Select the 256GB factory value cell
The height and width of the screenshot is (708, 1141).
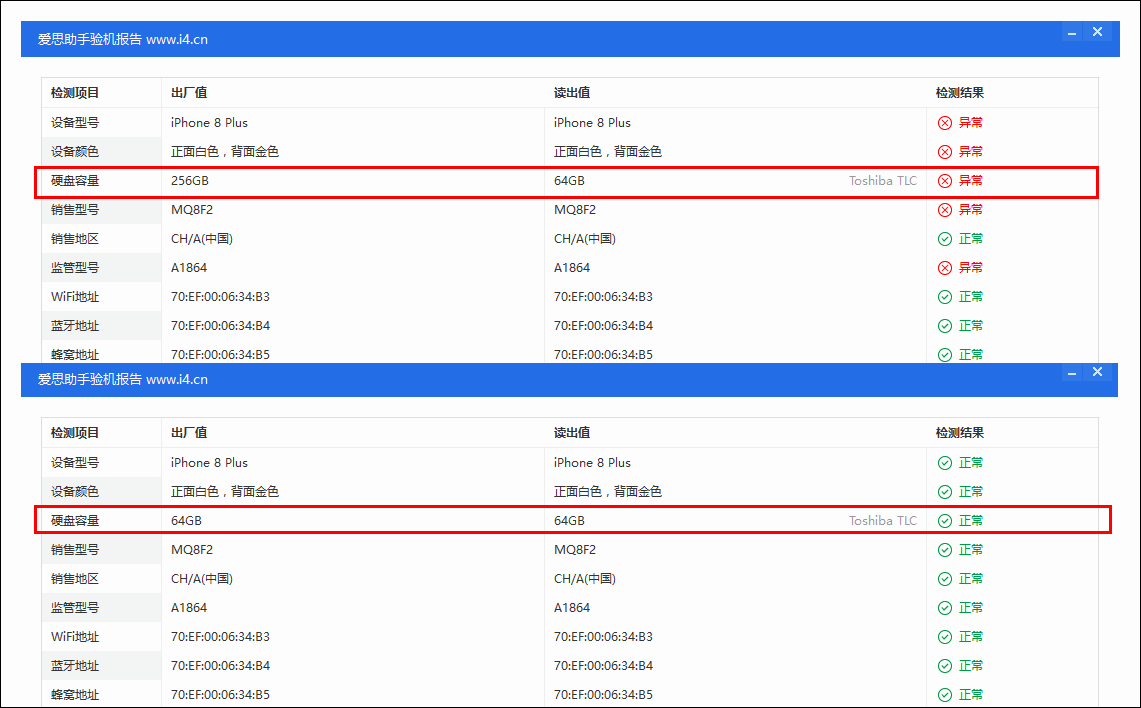(190, 181)
